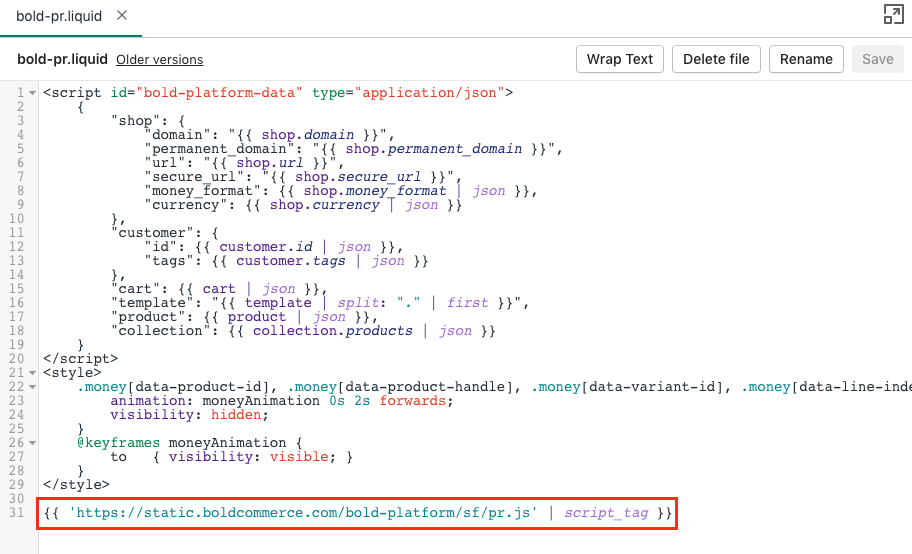This screenshot has width=912, height=554.
Task: Click the visibility: hidden code line
Action: click(185, 415)
